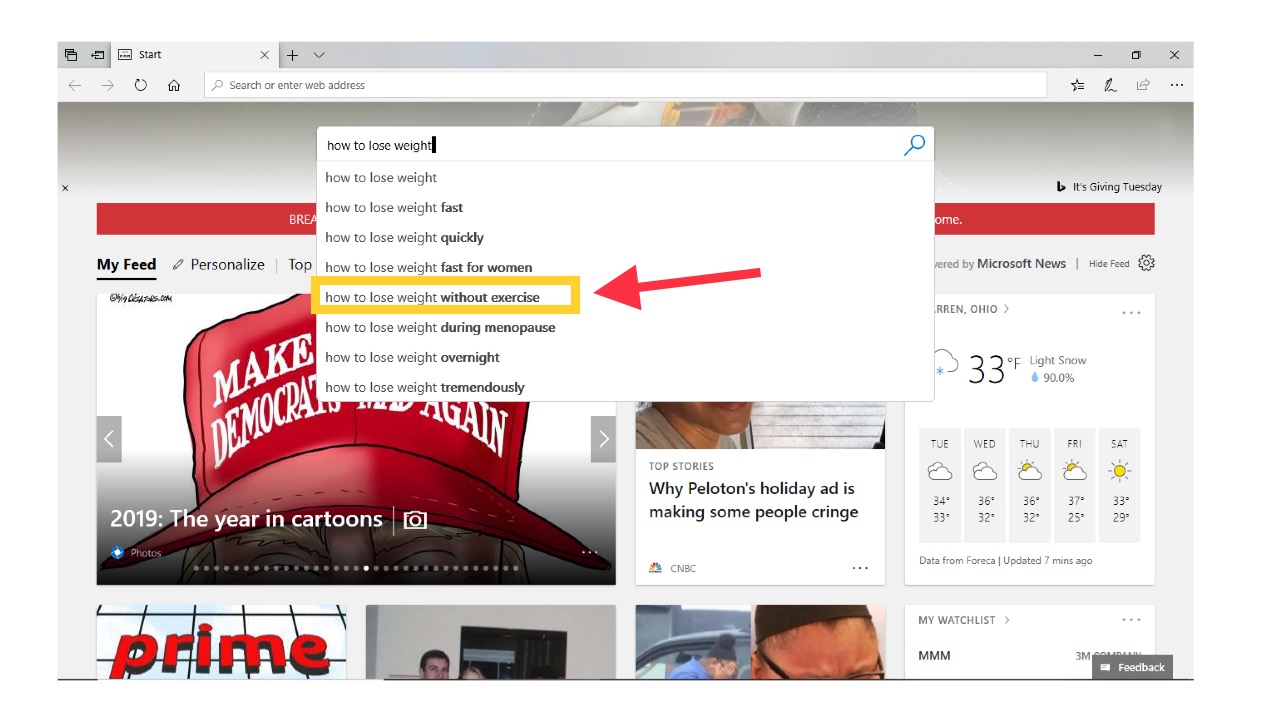Image resolution: width=1280 pixels, height=720 pixels.
Task: Click the Feedback button
Action: coord(1132,667)
